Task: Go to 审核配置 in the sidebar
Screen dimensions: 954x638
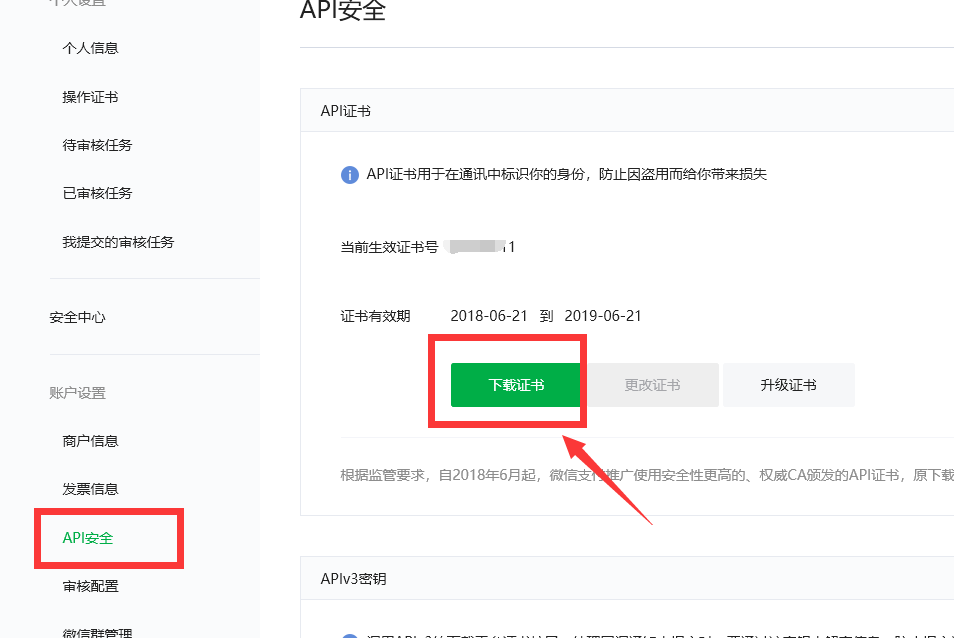Action: 90,586
